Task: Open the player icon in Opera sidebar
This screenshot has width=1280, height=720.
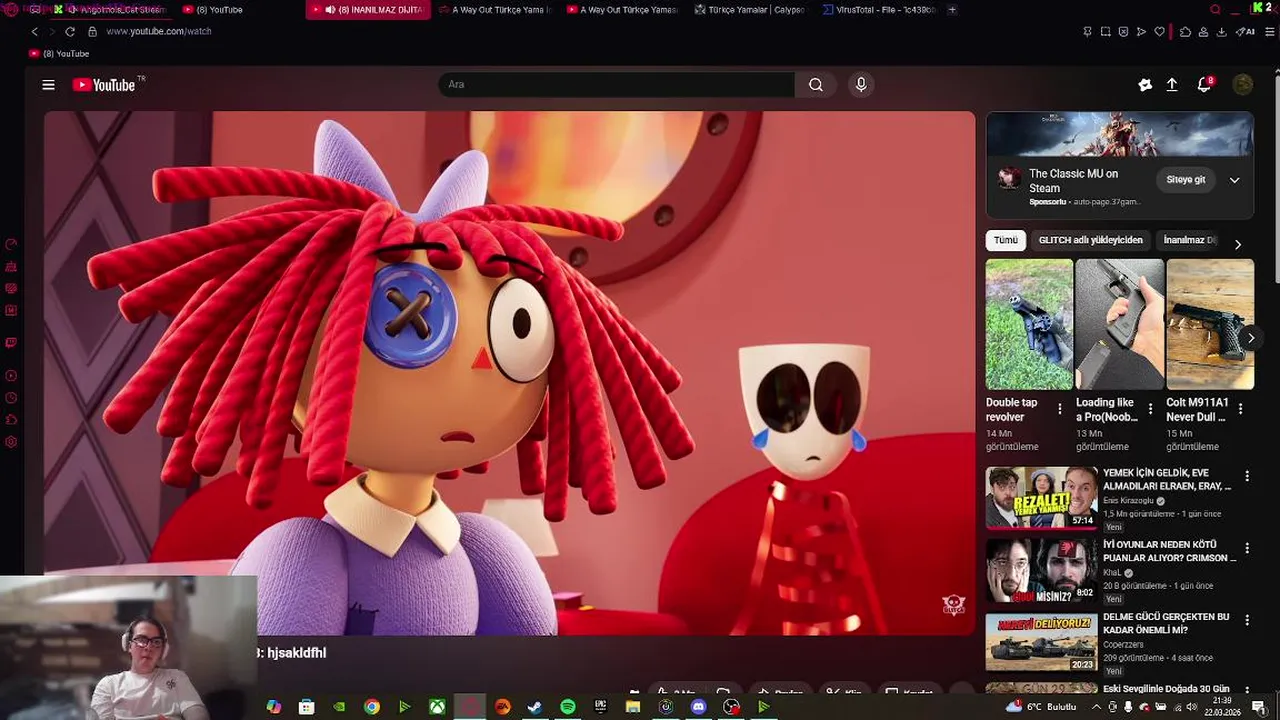Action: 12,375
